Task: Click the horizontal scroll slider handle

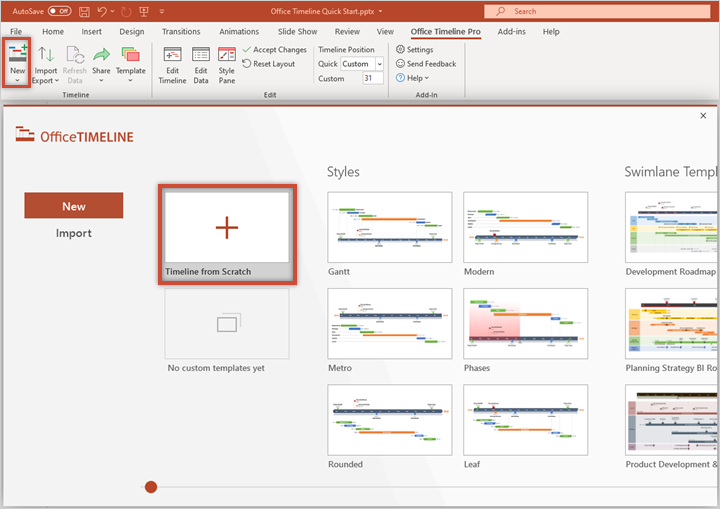Action: click(151, 487)
